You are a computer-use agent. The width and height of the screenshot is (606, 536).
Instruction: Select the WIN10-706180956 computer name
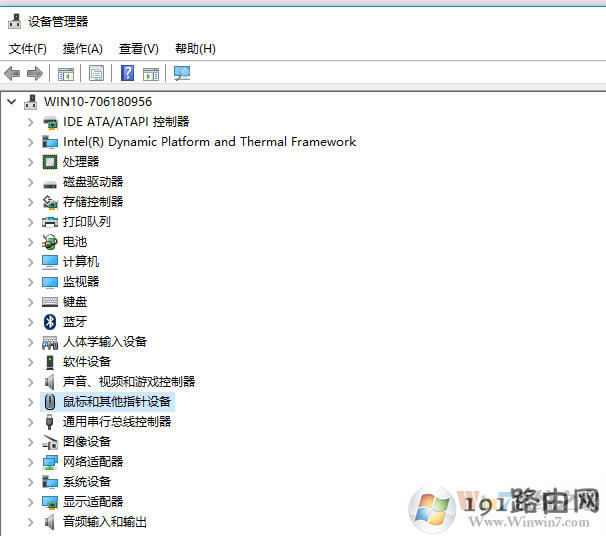coord(98,102)
